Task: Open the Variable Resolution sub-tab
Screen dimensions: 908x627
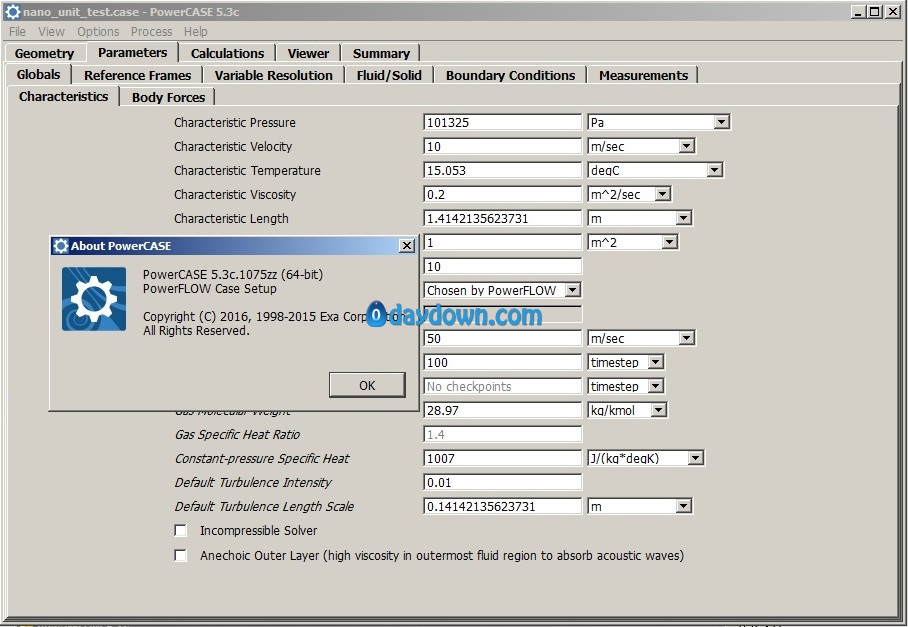Action: click(x=273, y=75)
